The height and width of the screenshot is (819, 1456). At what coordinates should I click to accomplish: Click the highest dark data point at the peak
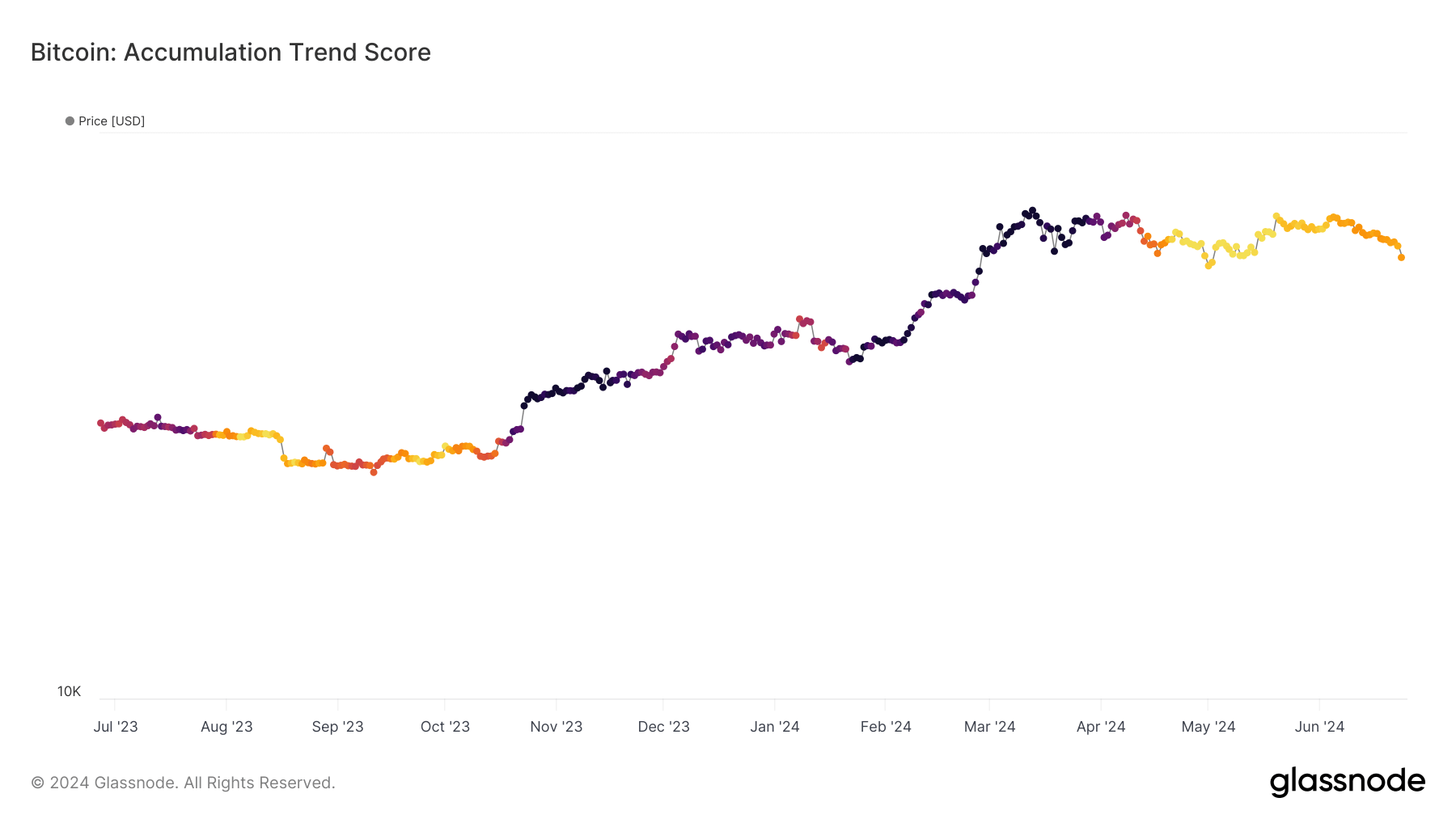click(x=1032, y=210)
